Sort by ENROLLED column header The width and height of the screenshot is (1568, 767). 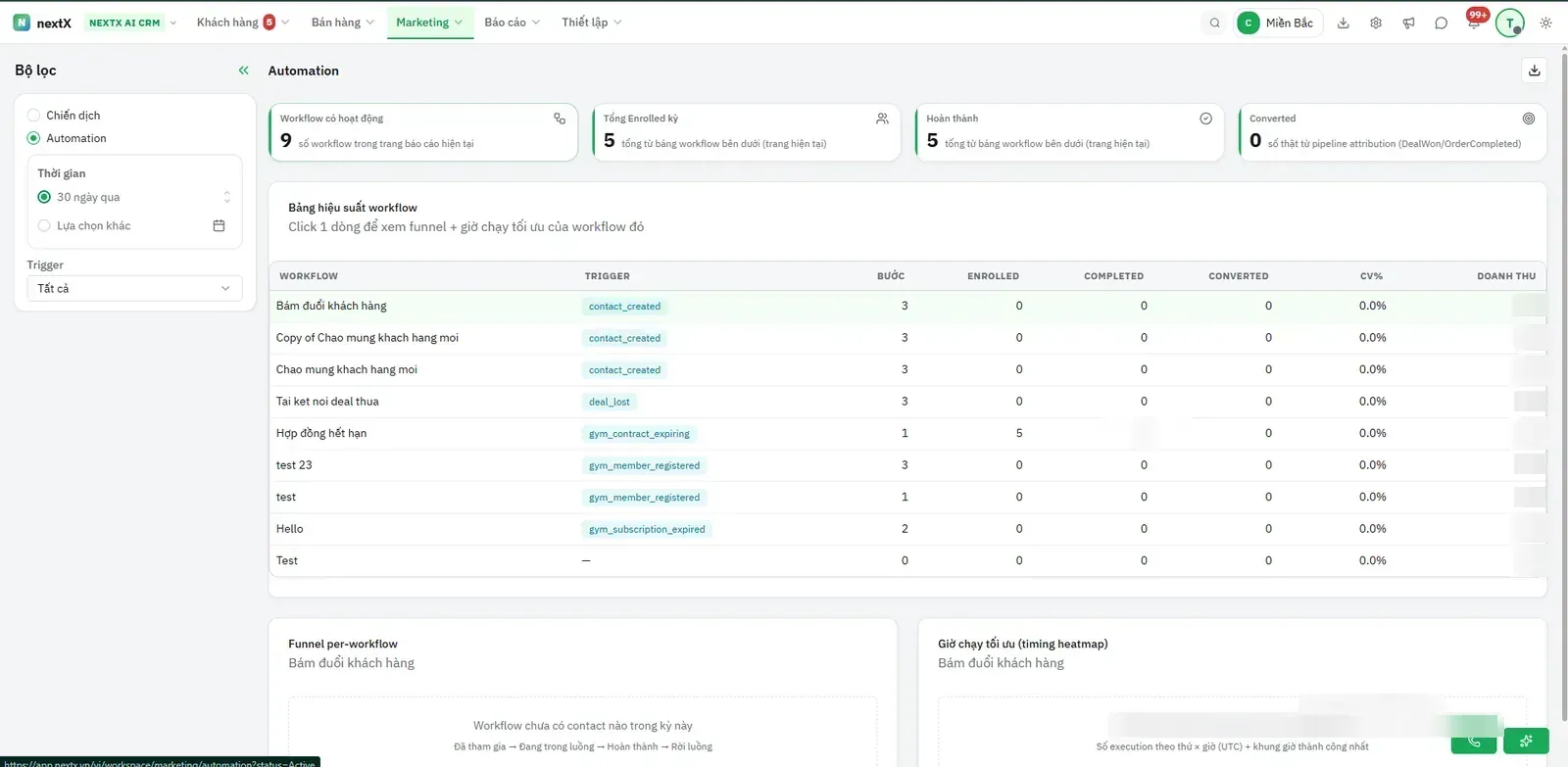(993, 276)
